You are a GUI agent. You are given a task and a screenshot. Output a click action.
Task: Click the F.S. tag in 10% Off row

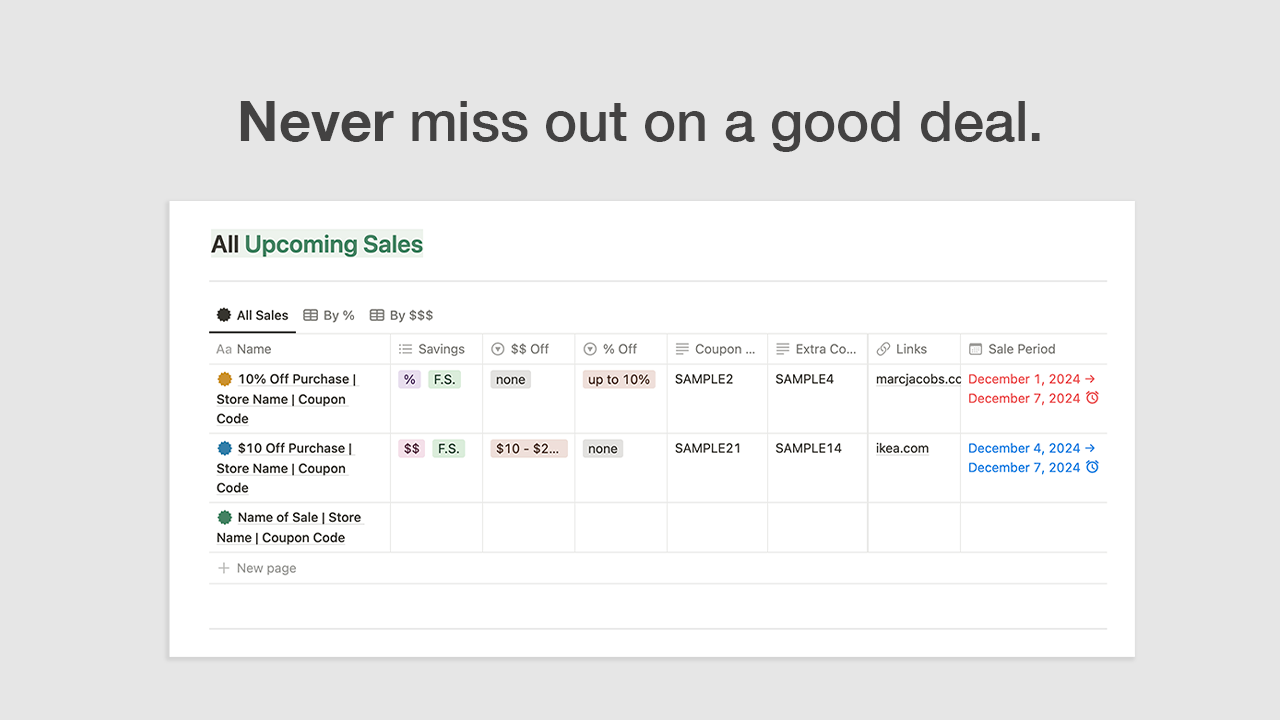pos(444,379)
